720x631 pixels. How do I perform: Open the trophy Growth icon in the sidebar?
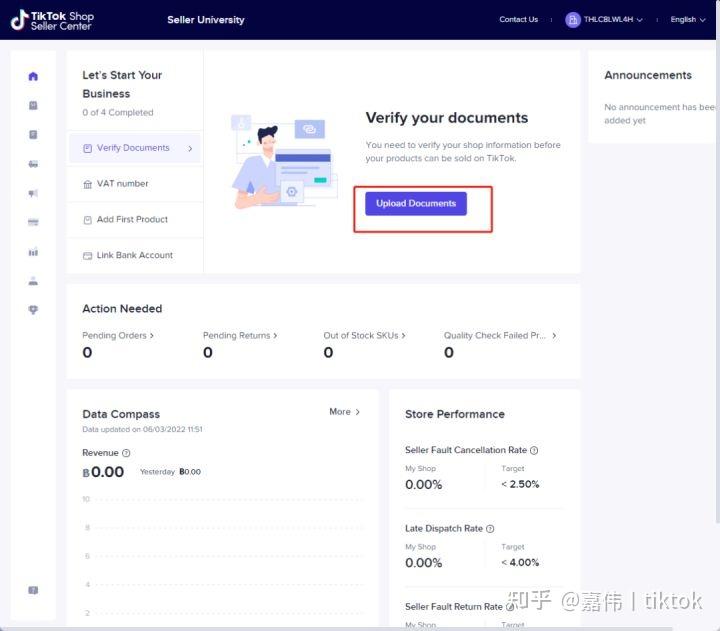point(33,310)
